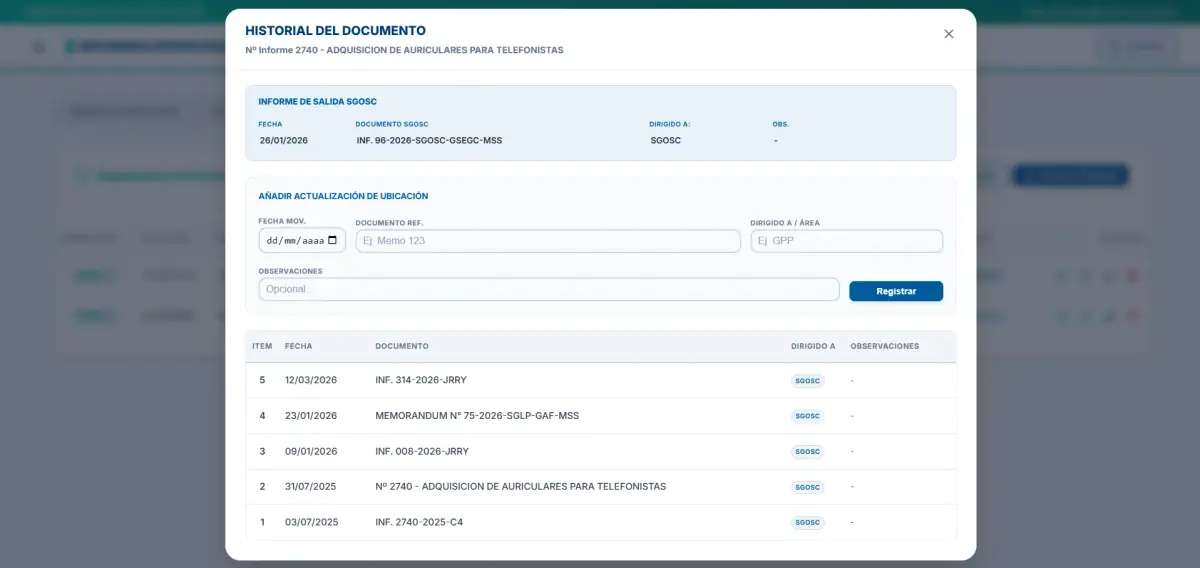Click the Nº Informe 2740 subtitle
The height and width of the screenshot is (568, 1200).
(404, 50)
